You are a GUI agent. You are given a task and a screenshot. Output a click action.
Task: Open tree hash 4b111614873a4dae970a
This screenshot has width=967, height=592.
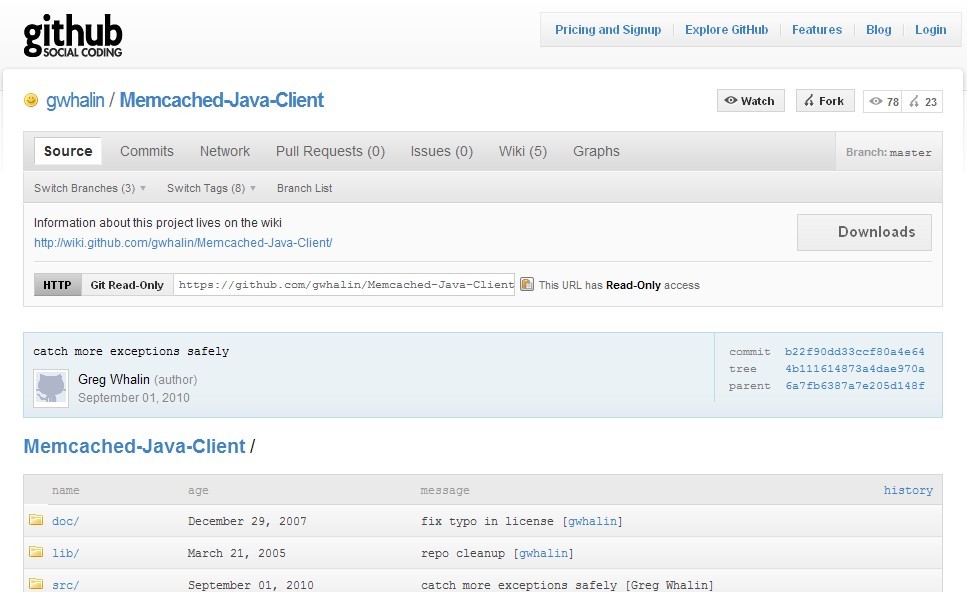pyautogui.click(x=854, y=369)
